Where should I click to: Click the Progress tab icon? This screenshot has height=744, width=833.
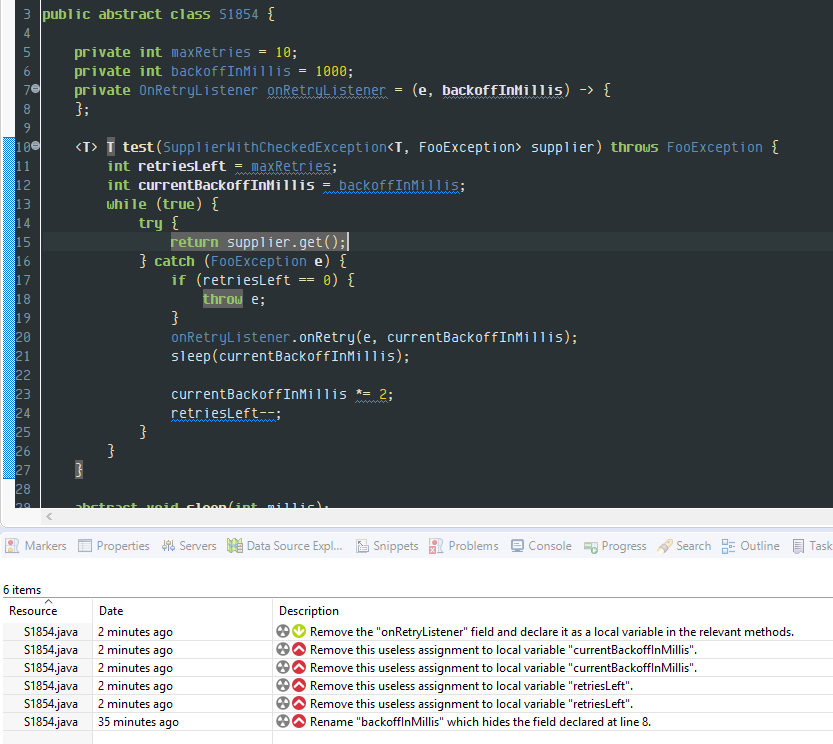click(590, 547)
